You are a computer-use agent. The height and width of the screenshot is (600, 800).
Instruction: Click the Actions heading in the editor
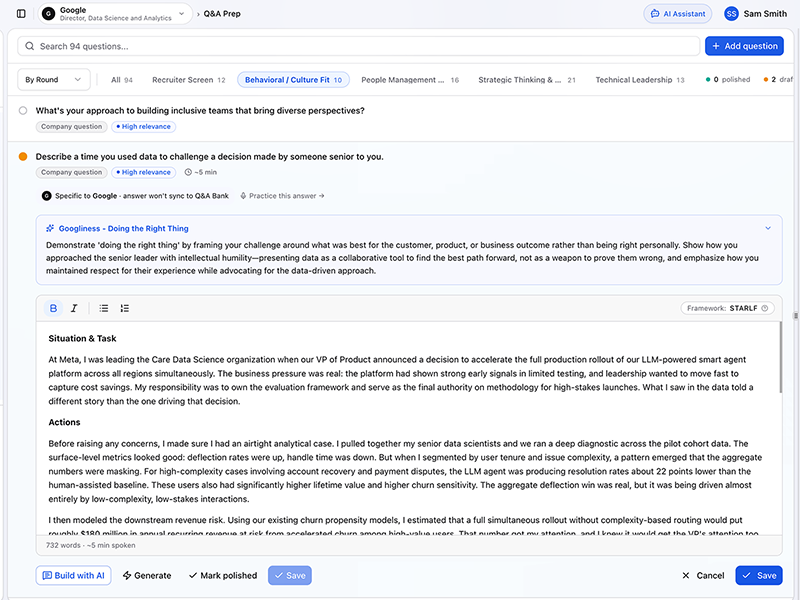tap(64, 422)
